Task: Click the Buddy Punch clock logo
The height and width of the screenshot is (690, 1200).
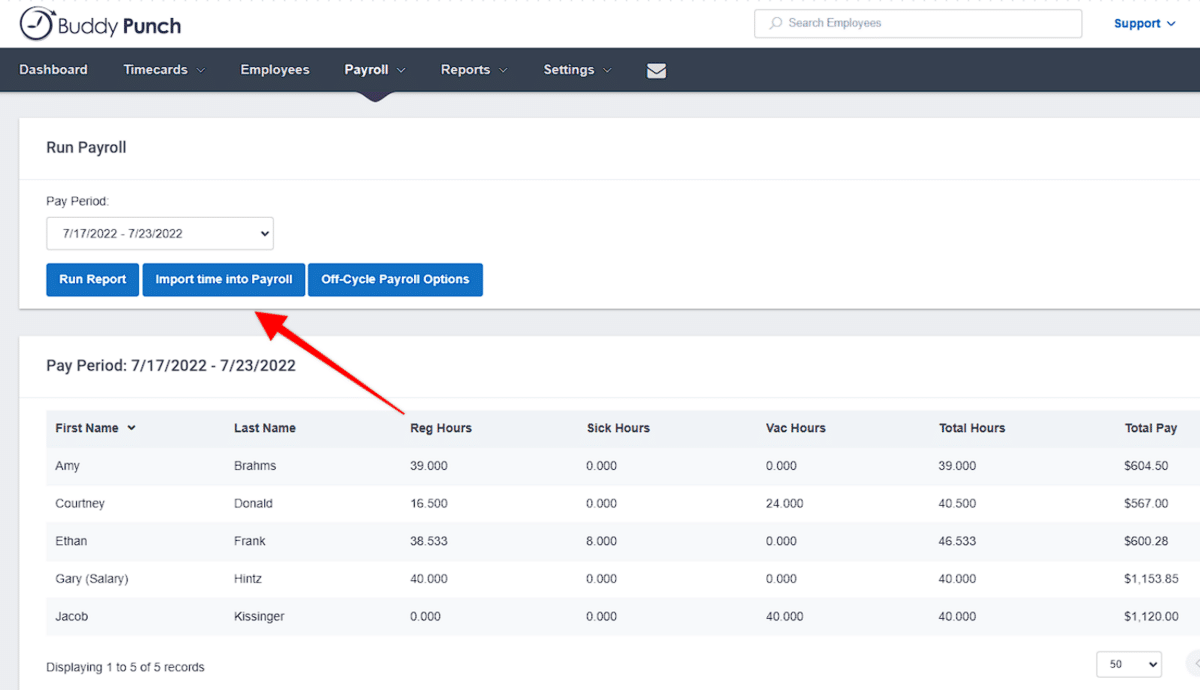Action: pos(36,24)
